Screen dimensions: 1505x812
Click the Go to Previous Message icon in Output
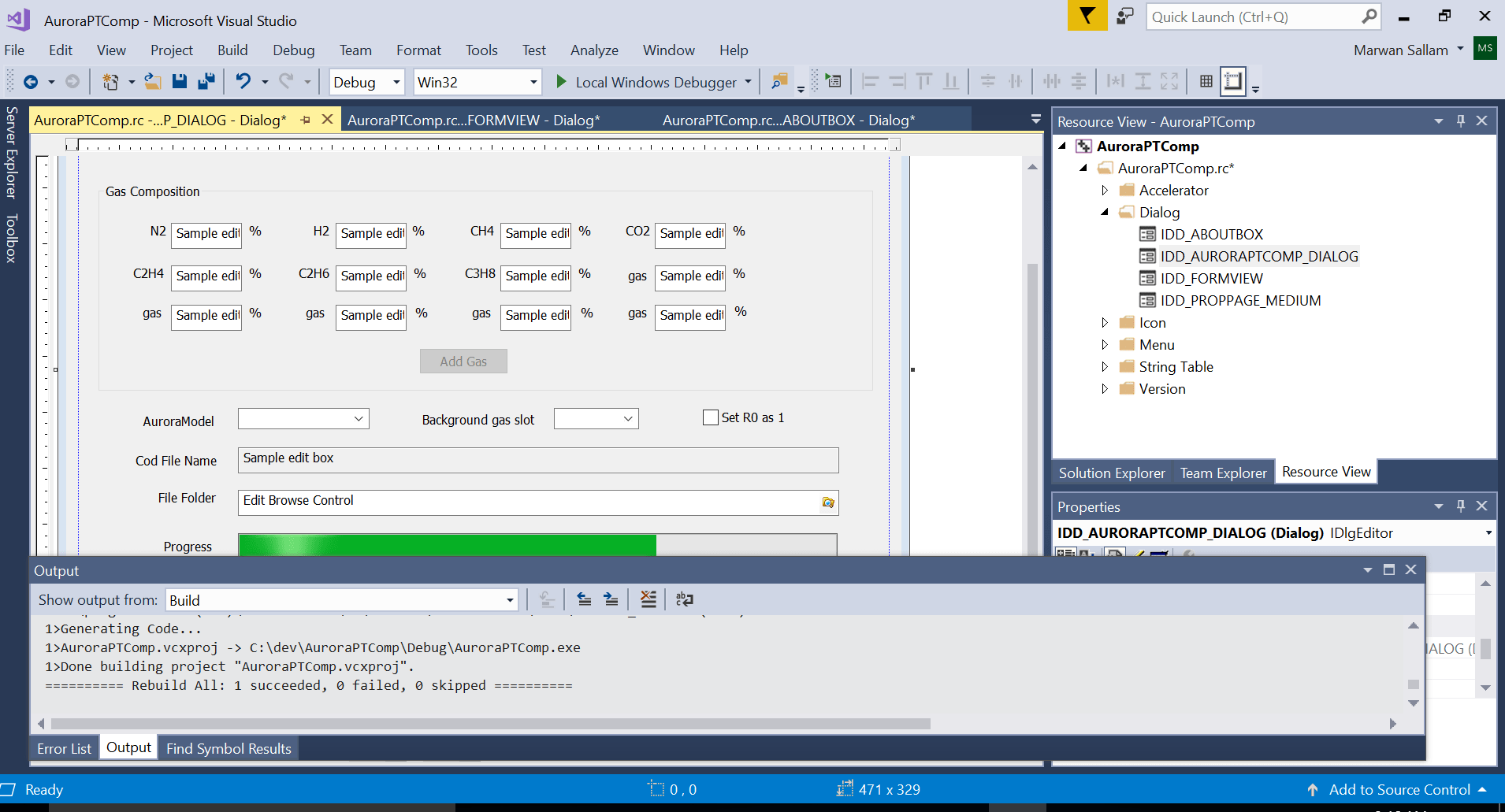click(584, 599)
